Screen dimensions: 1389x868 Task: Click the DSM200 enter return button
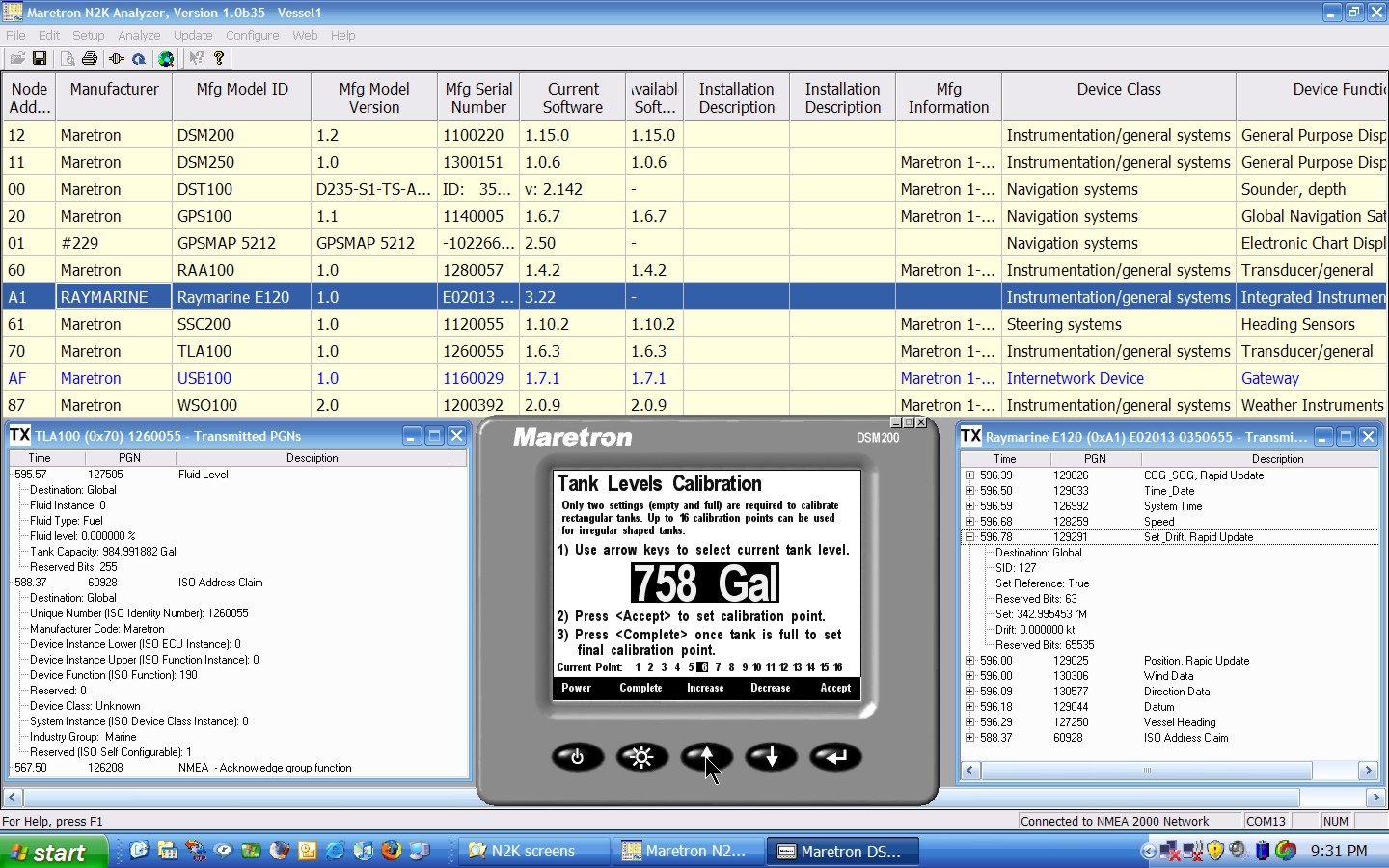(x=836, y=757)
